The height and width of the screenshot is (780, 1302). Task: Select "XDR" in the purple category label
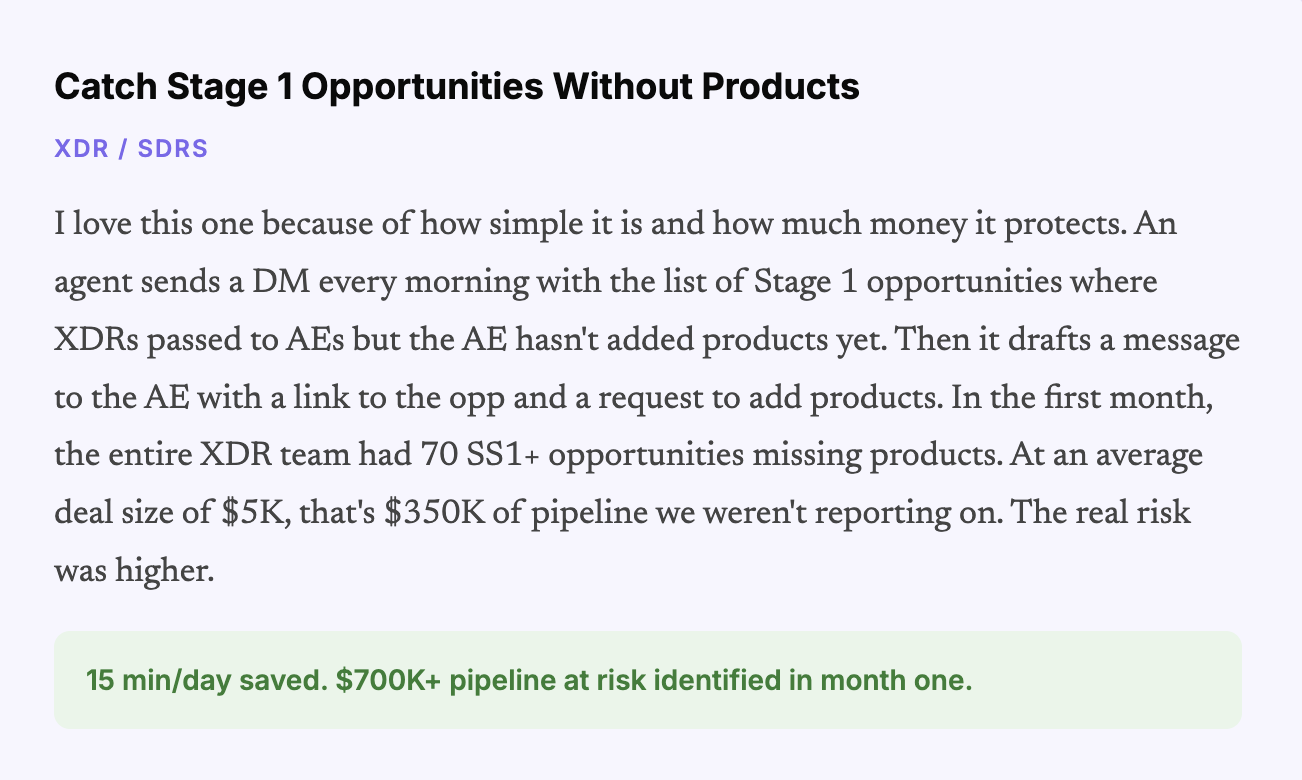coord(79,149)
